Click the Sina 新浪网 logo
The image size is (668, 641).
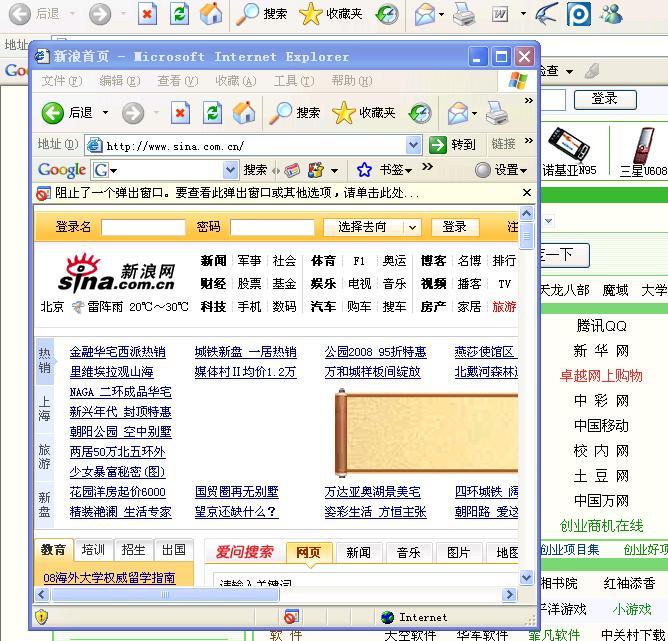pyautogui.click(x=117, y=273)
